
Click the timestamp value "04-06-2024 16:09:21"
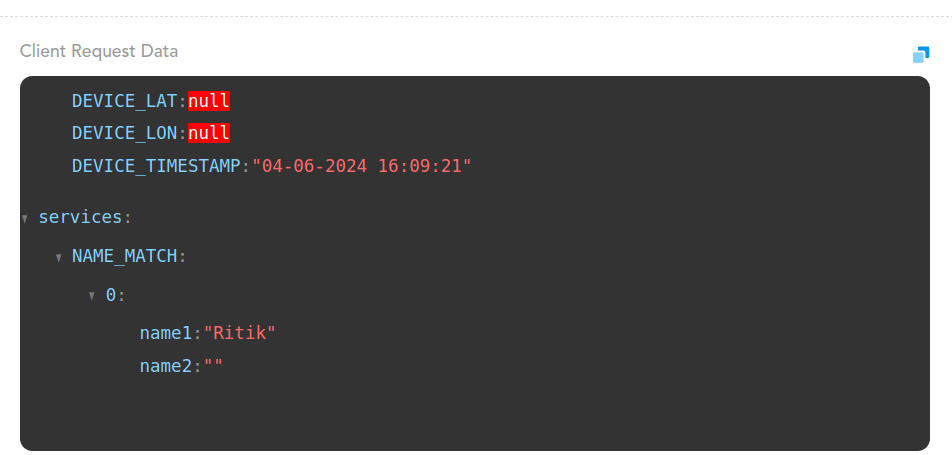(x=362, y=166)
